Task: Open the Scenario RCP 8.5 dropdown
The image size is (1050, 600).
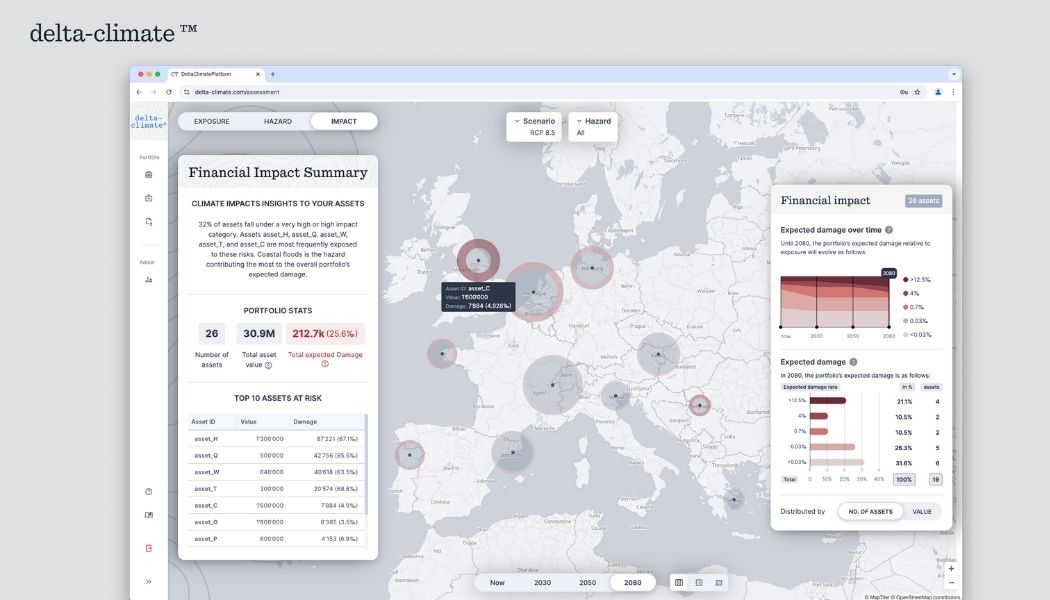Action: pyautogui.click(x=534, y=127)
